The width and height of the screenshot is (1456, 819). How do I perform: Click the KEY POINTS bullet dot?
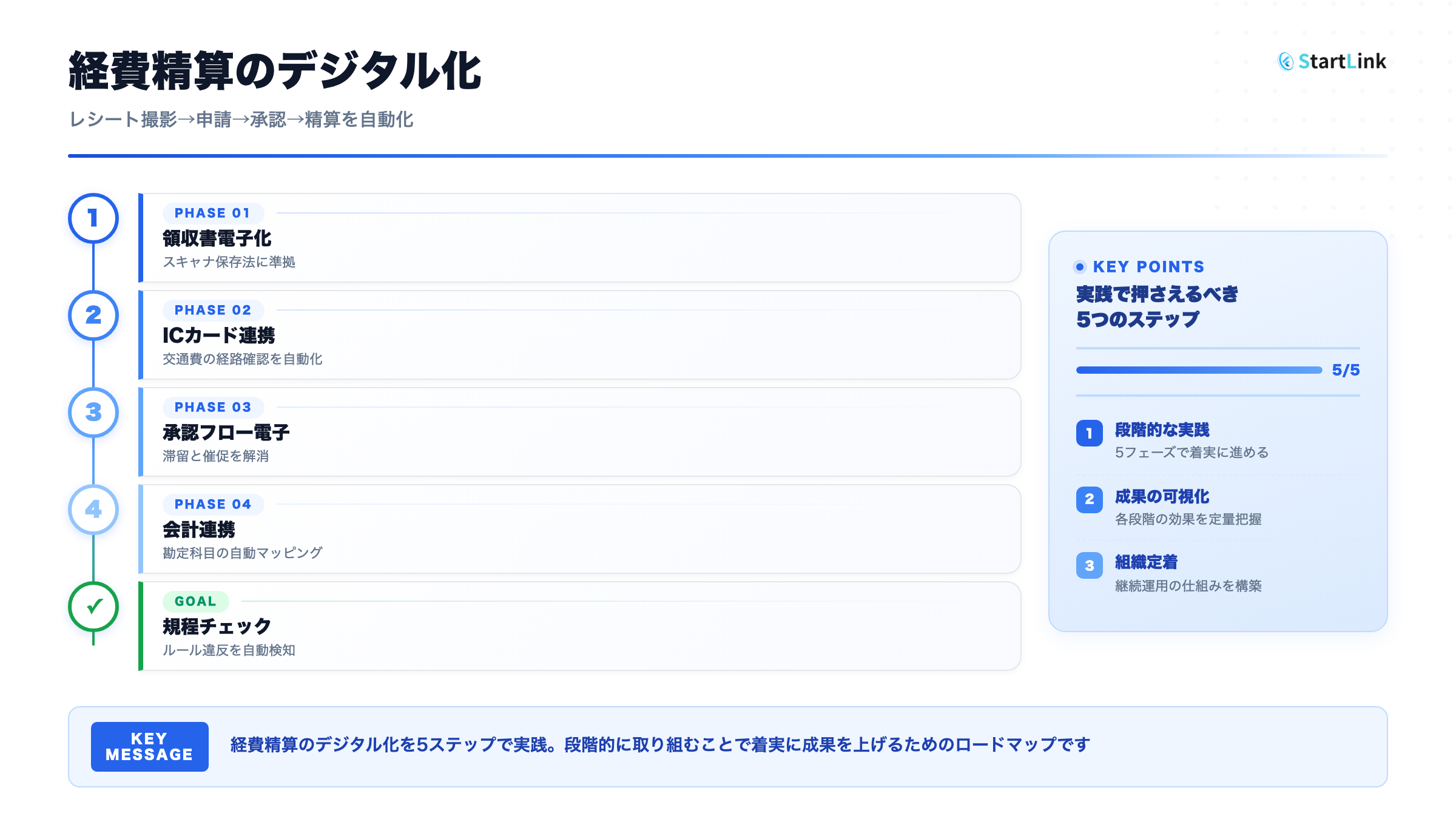click(x=1079, y=267)
